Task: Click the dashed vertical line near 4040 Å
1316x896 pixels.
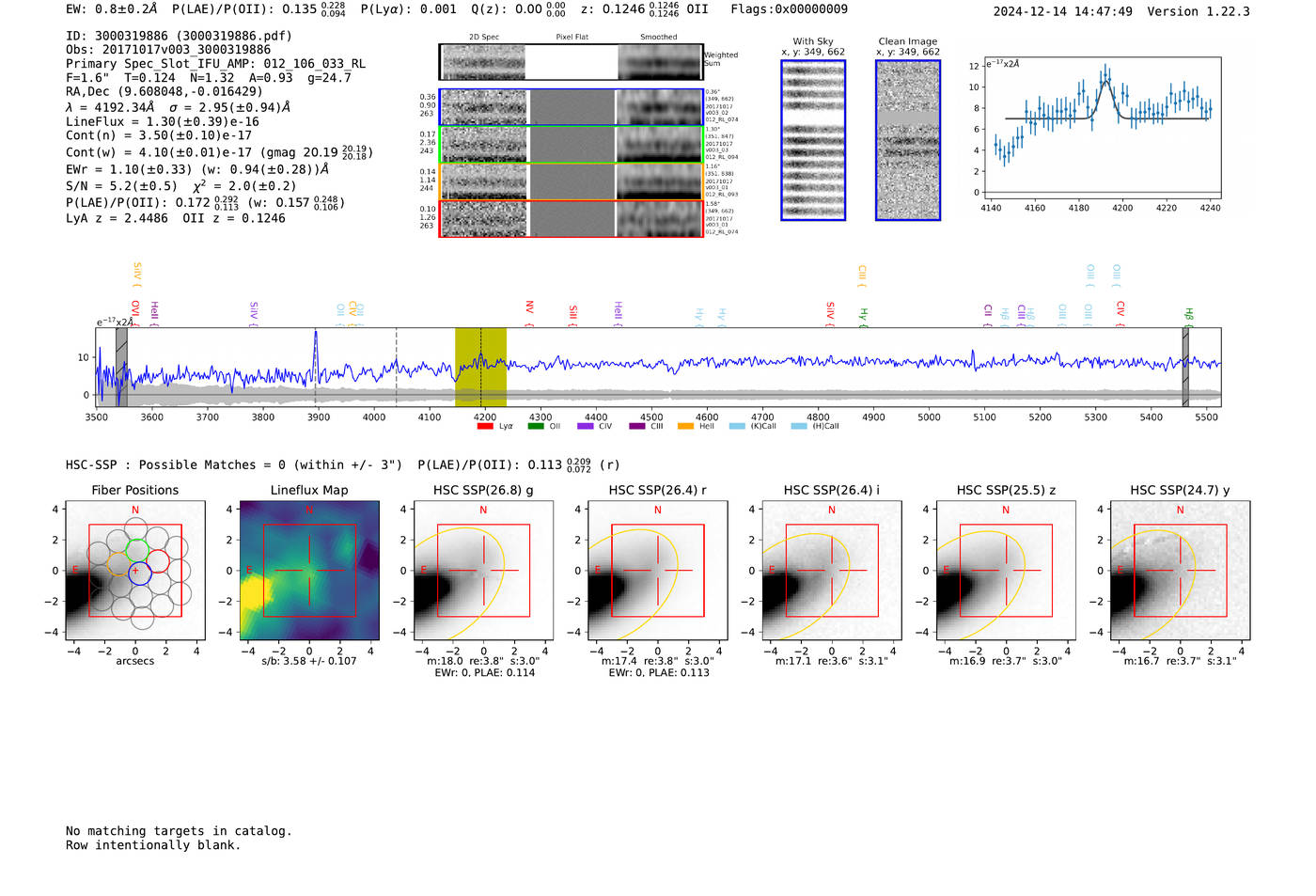Action: [396, 367]
